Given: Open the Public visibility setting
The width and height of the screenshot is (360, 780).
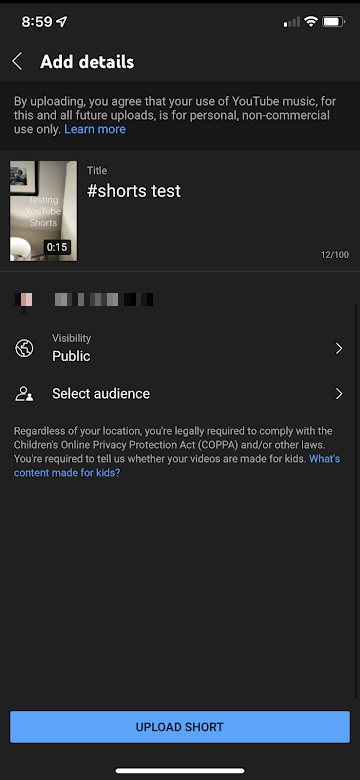Looking at the screenshot, I should point(180,348).
